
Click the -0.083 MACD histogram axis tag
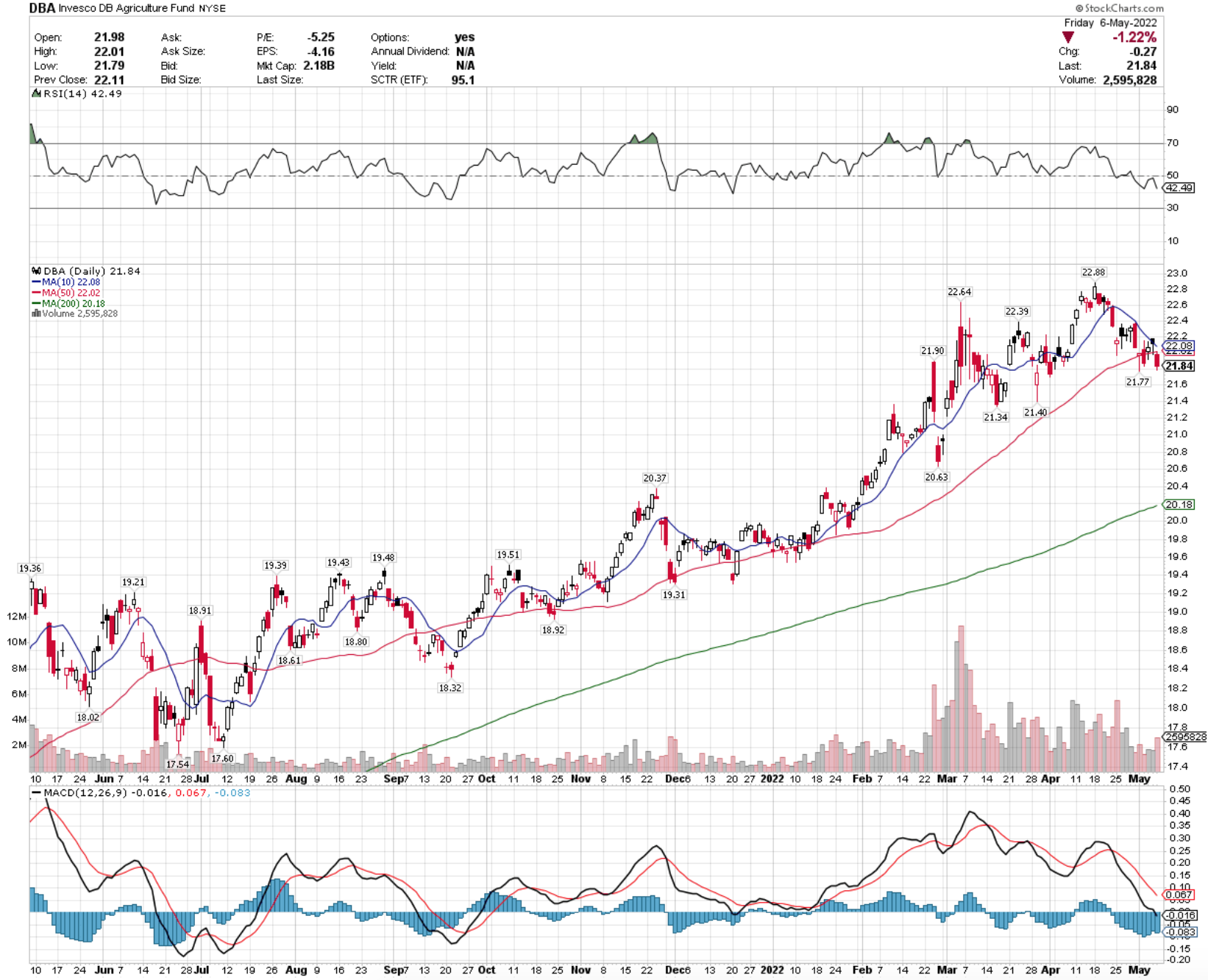tap(1179, 932)
